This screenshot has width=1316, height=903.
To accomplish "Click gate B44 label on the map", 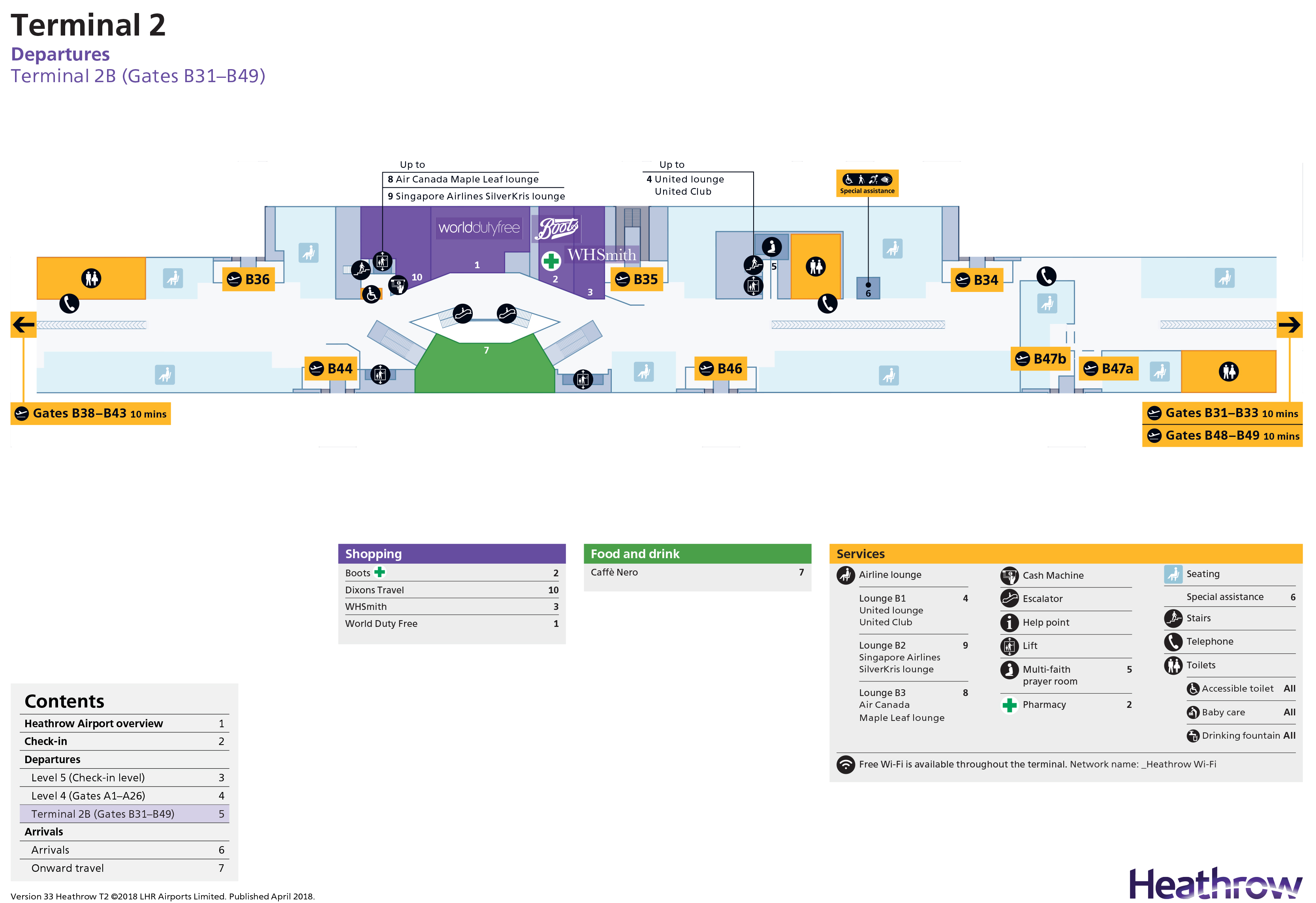I will 331,369.
